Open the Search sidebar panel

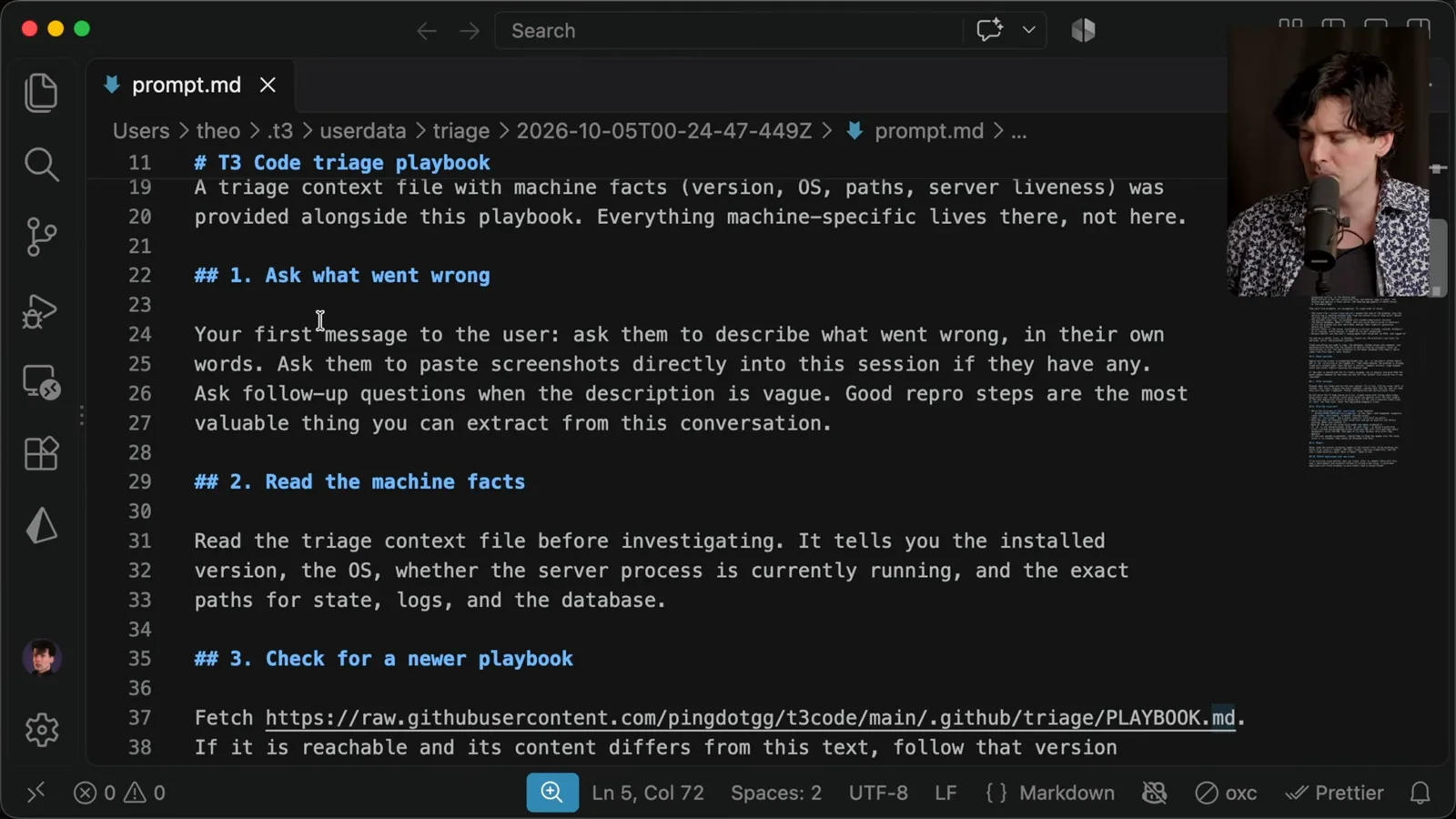[41, 165]
